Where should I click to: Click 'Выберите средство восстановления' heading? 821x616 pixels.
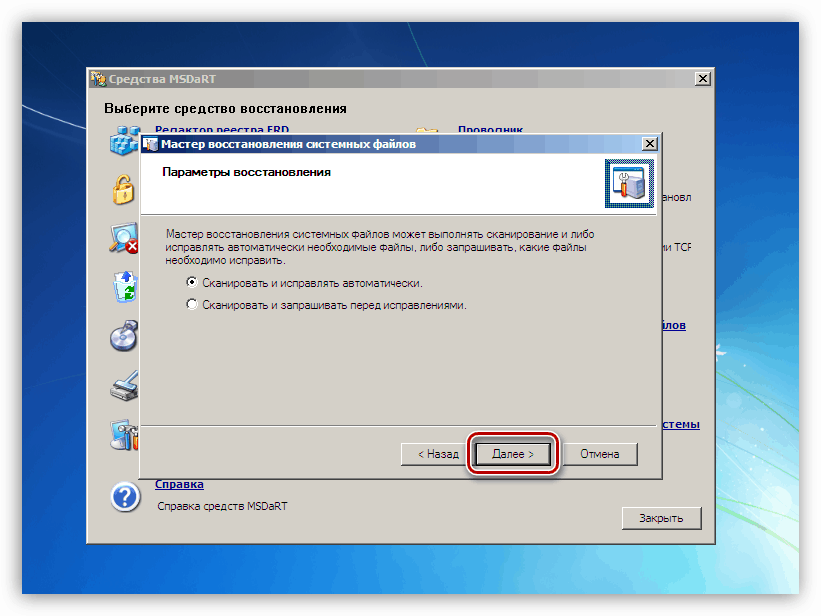coord(225,108)
